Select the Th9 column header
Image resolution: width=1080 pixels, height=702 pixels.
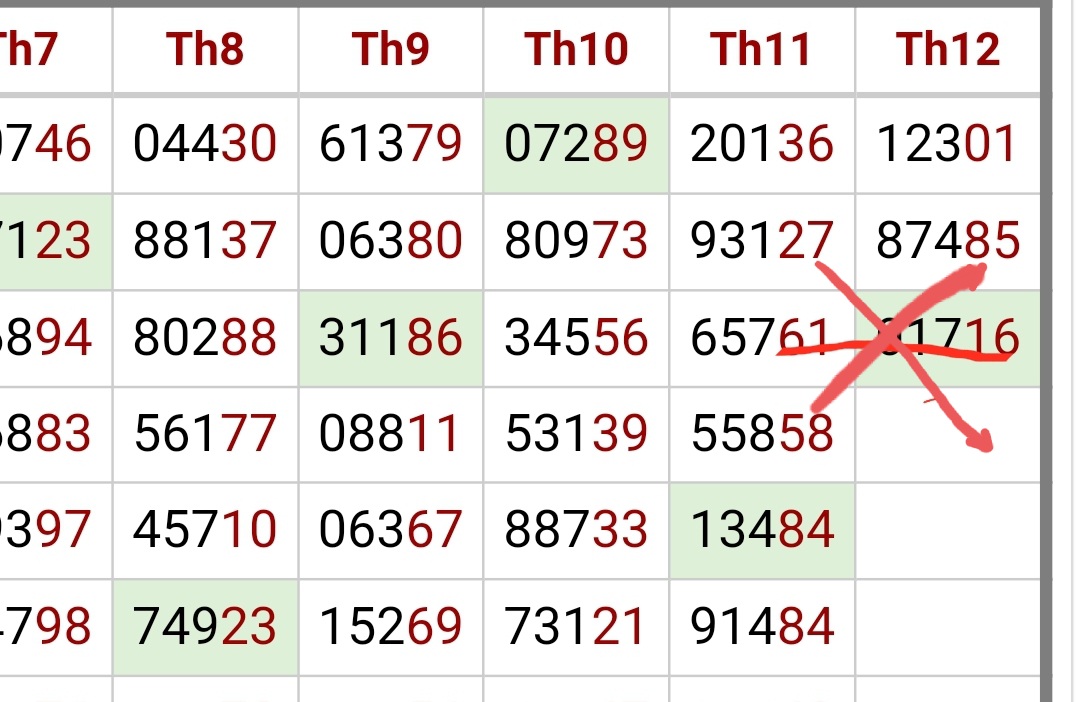(391, 48)
